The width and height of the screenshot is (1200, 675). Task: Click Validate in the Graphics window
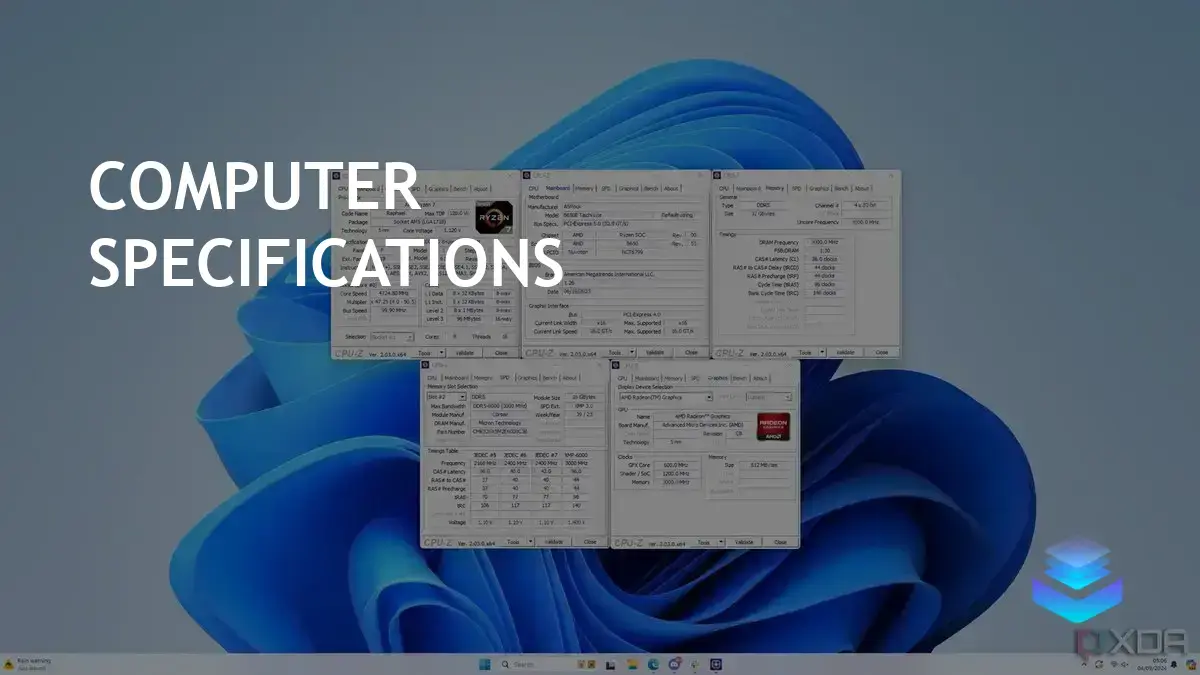[x=744, y=542]
